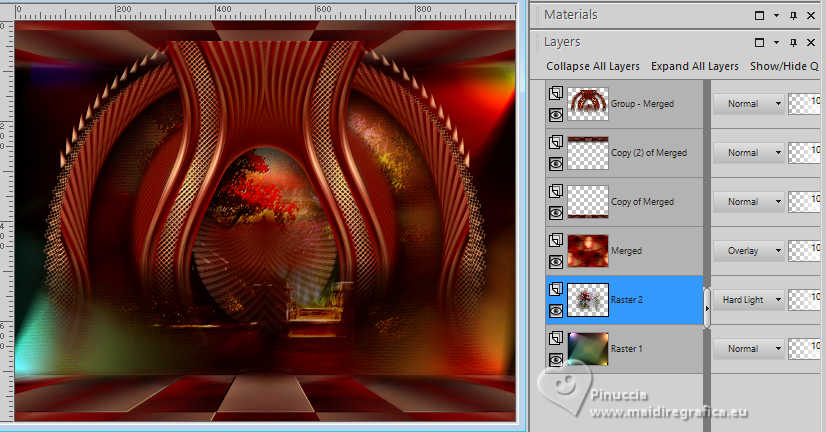Viewport: 826px width, 432px height.
Task: Open blend mode dropdown for Copy of Merged
Action: (x=749, y=202)
